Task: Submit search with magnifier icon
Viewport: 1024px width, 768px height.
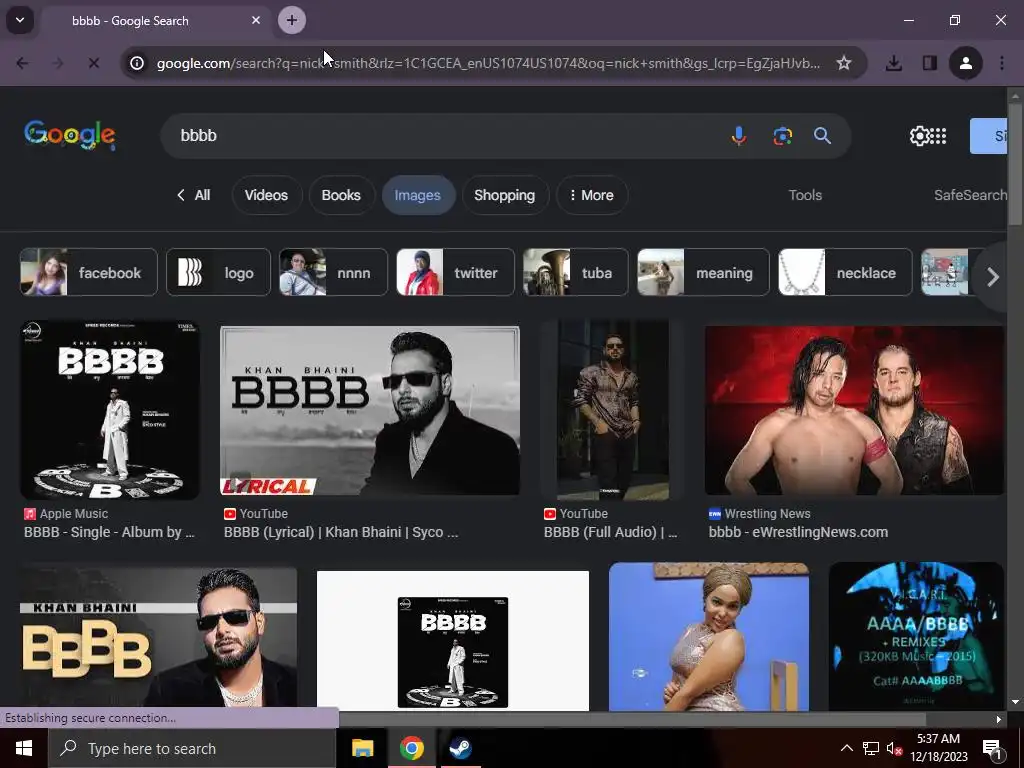Action: pyautogui.click(x=822, y=136)
